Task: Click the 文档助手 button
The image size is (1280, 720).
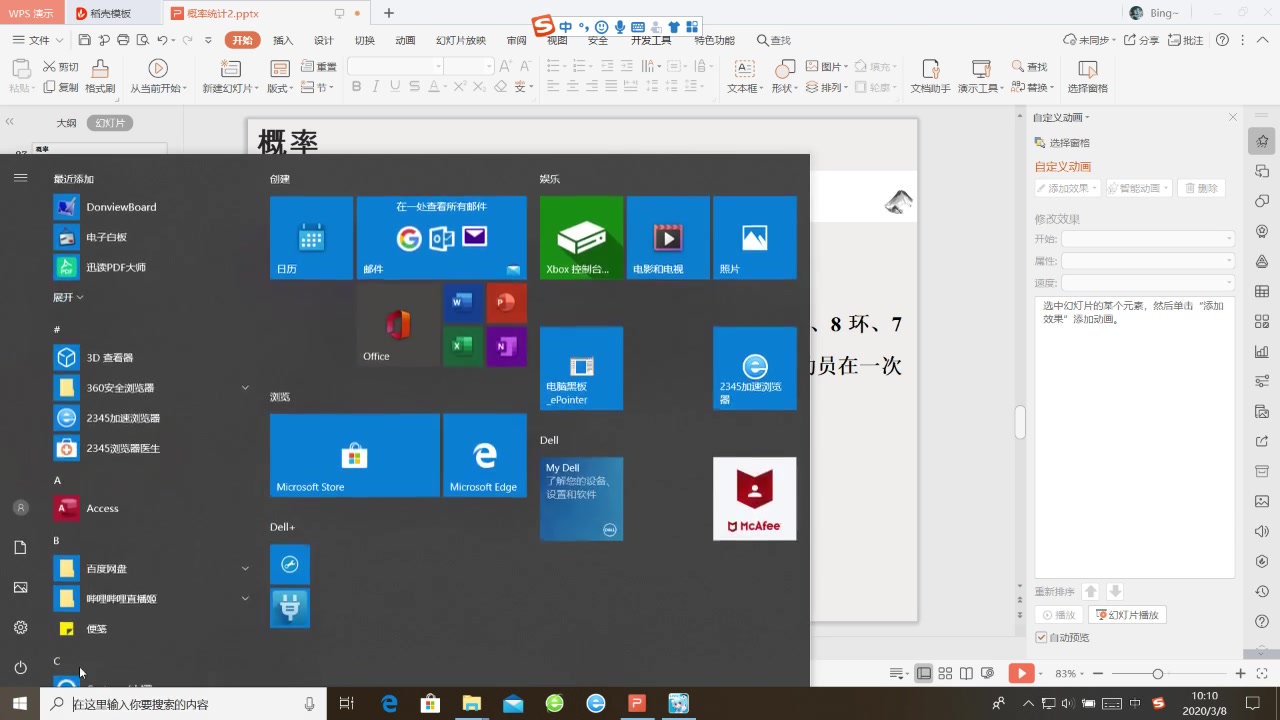Action: [930, 77]
